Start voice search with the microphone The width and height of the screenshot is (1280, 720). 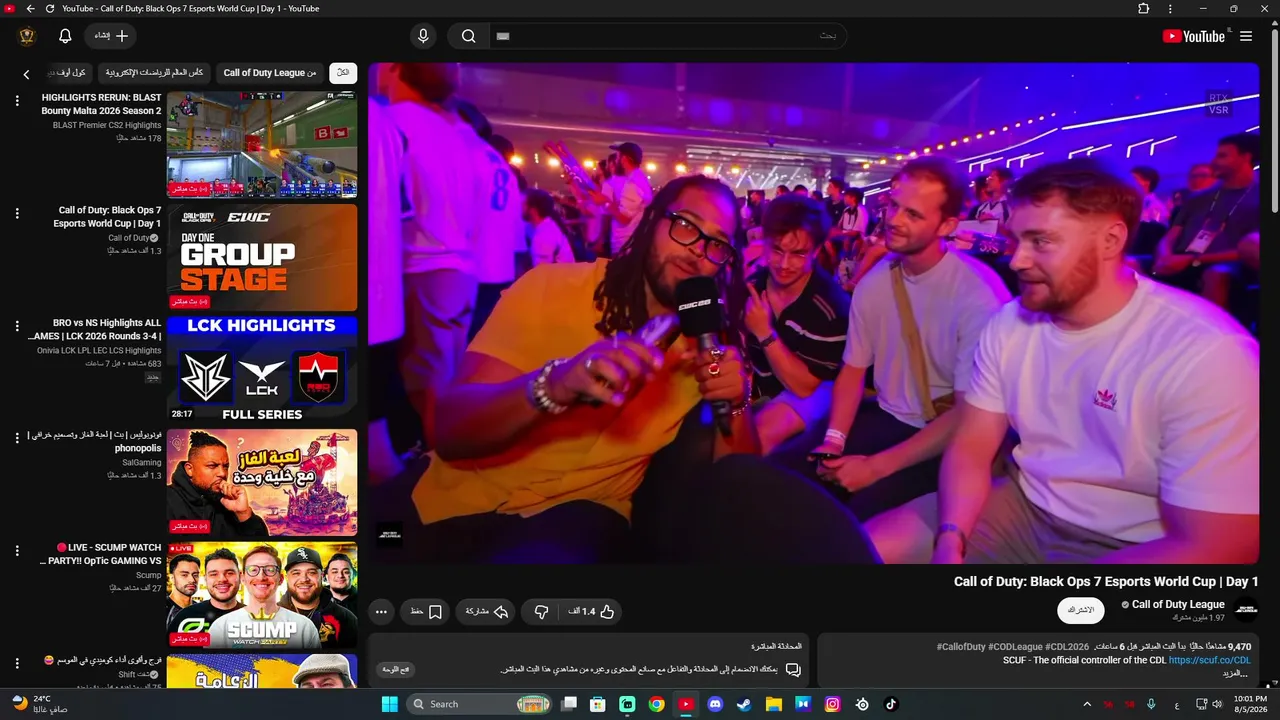click(423, 36)
